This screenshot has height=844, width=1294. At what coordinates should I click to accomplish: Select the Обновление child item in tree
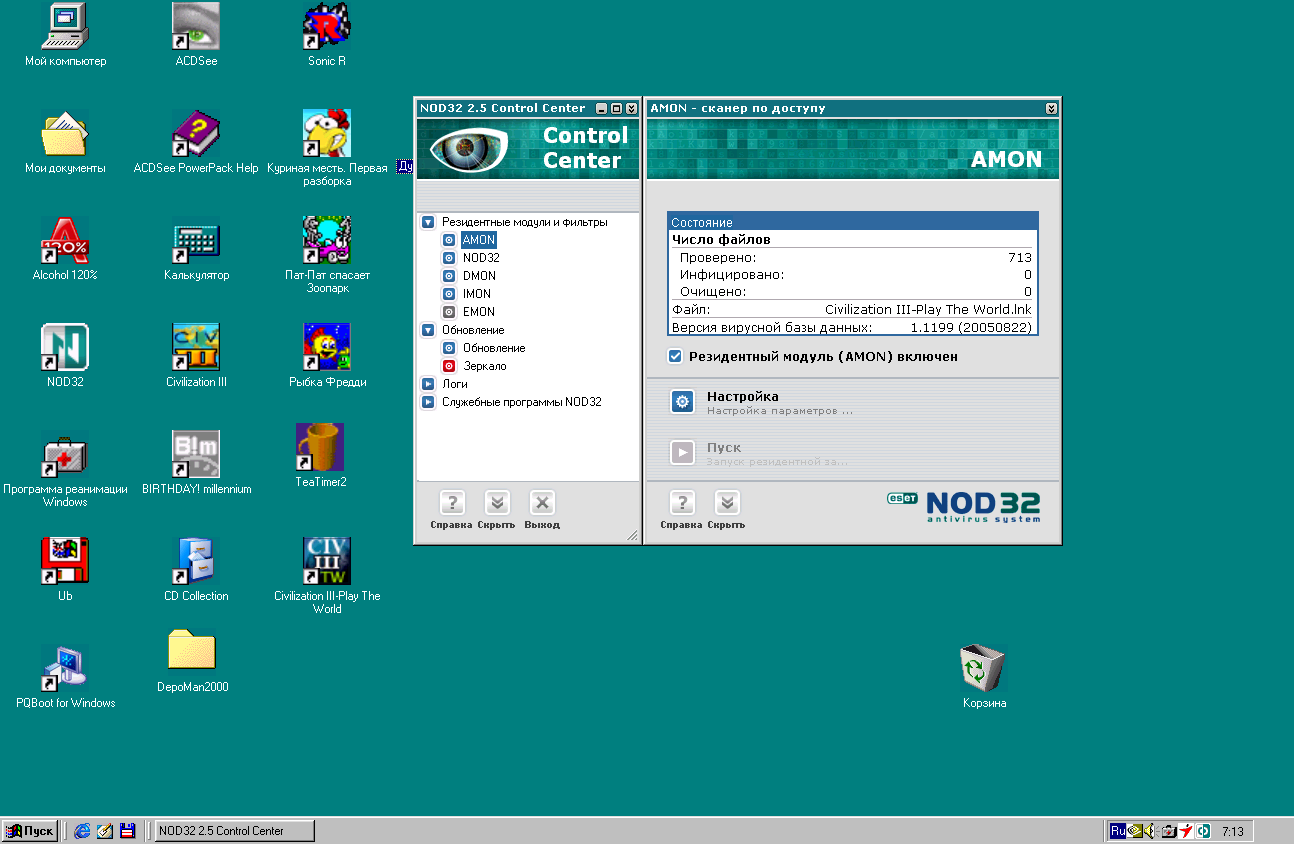tap(494, 348)
